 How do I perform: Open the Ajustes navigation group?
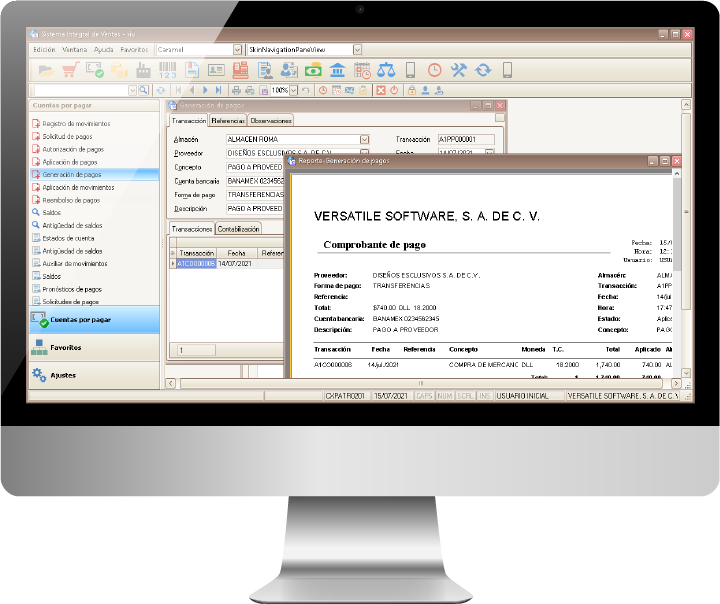(94, 375)
